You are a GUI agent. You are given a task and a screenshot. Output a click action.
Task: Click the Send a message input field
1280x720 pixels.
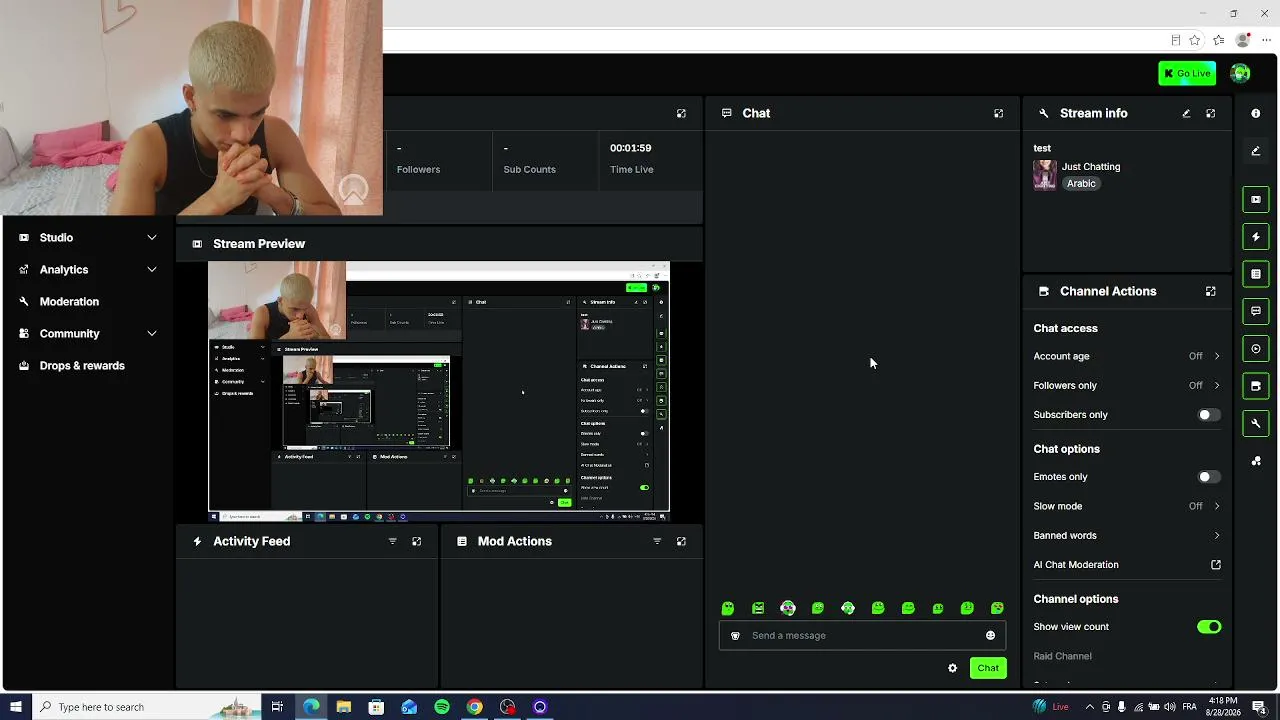[862, 635]
